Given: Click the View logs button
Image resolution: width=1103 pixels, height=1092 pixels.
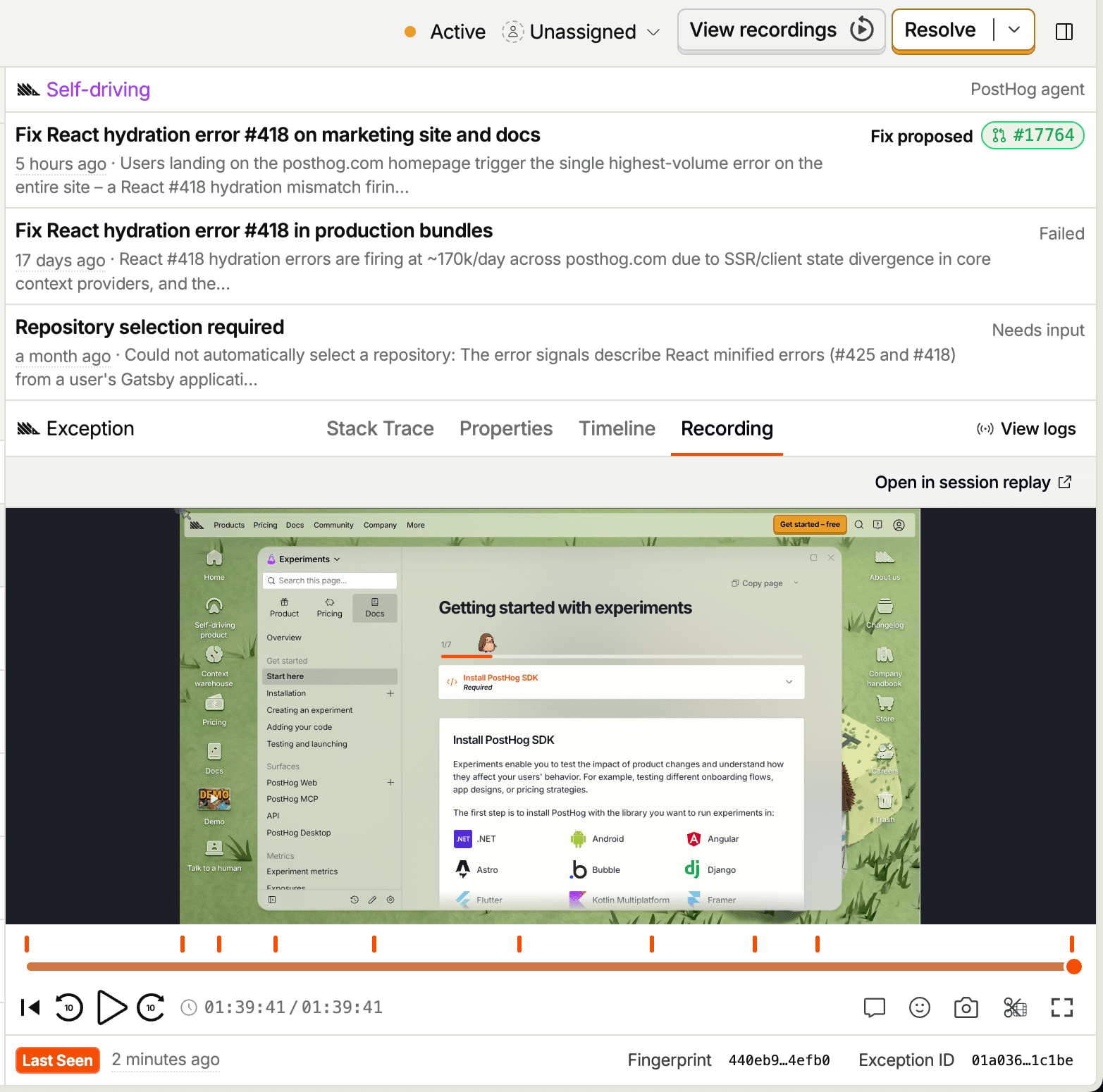Looking at the screenshot, I should 1026,428.
